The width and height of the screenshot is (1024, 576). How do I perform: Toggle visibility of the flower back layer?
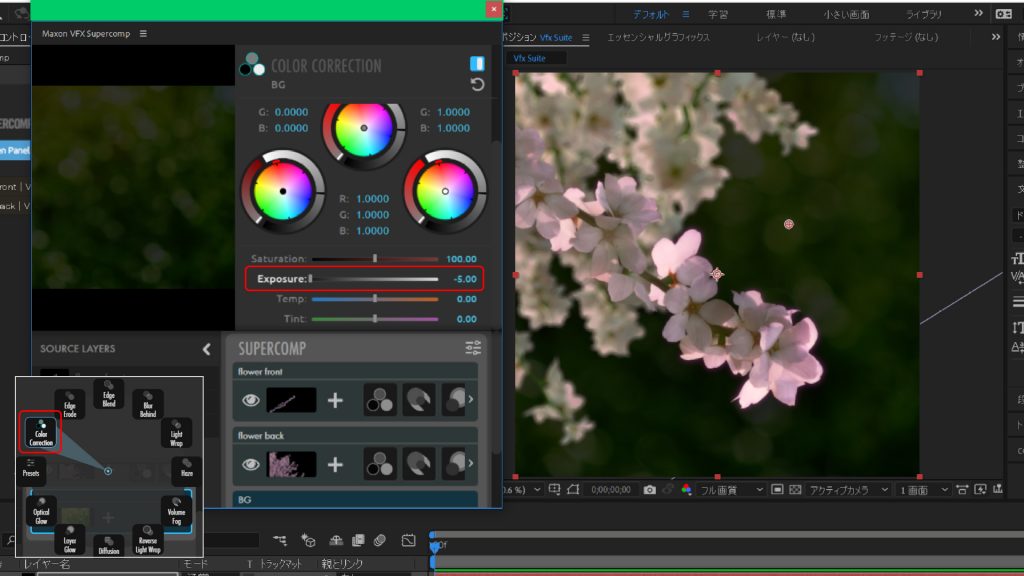[x=250, y=463]
